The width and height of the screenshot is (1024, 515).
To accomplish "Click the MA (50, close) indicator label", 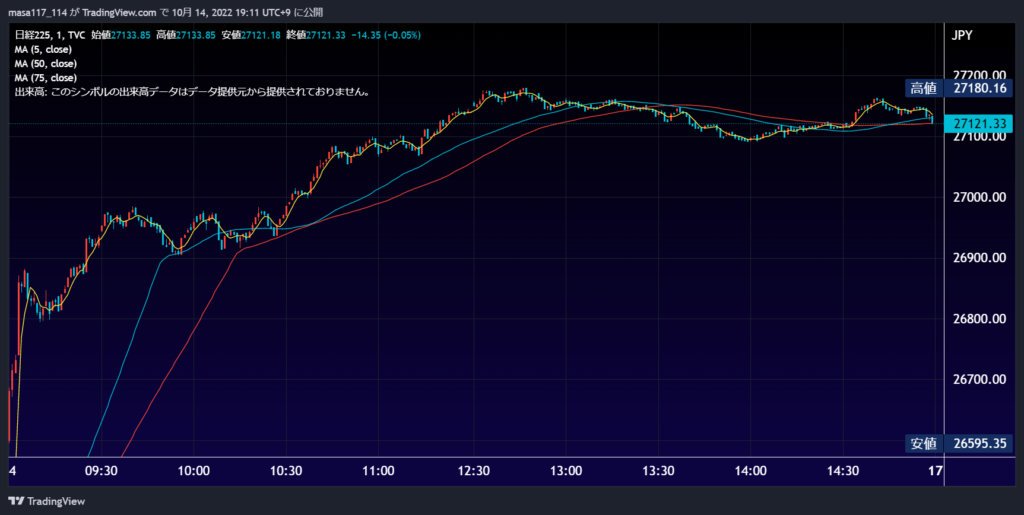I will point(46,64).
